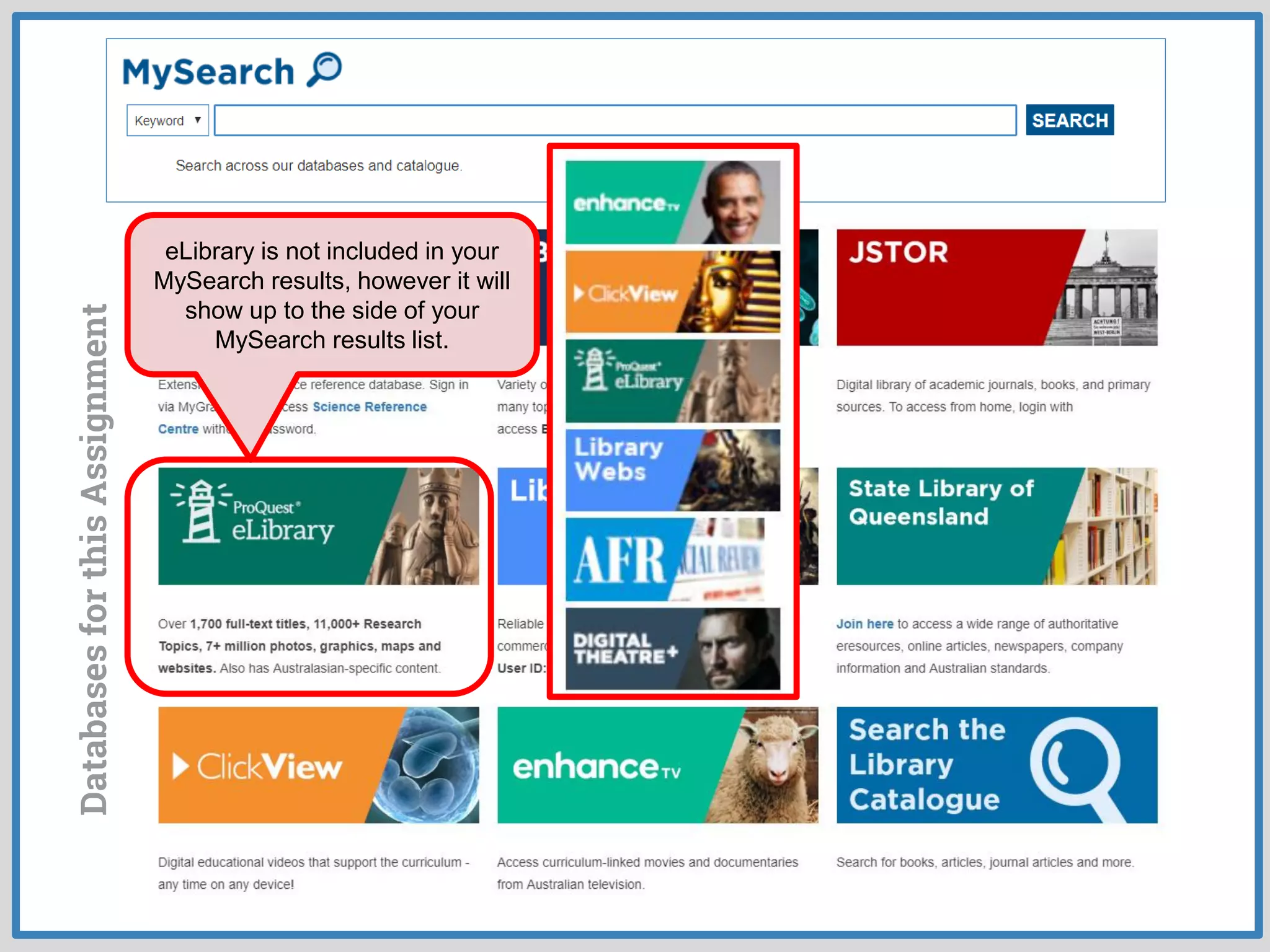The width and height of the screenshot is (1270, 952).
Task: Click the MySearch heading title
Action: (x=208, y=72)
